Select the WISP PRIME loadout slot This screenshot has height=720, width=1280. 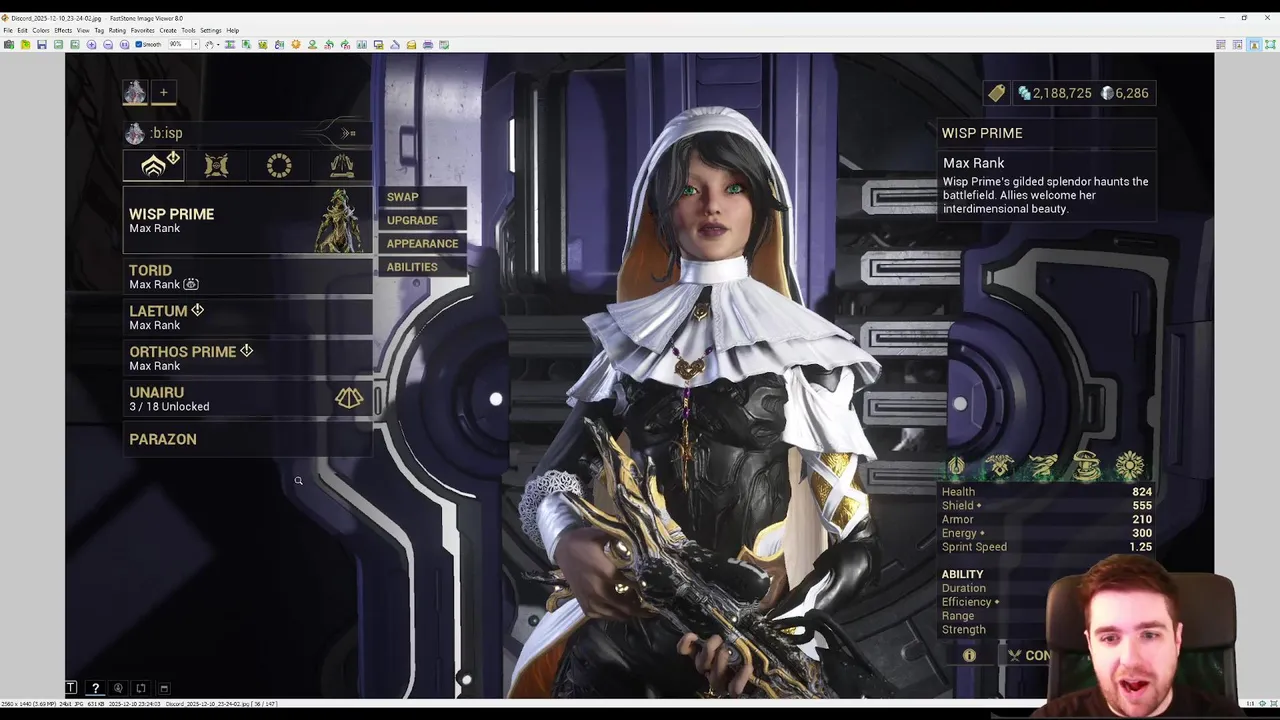pos(247,220)
